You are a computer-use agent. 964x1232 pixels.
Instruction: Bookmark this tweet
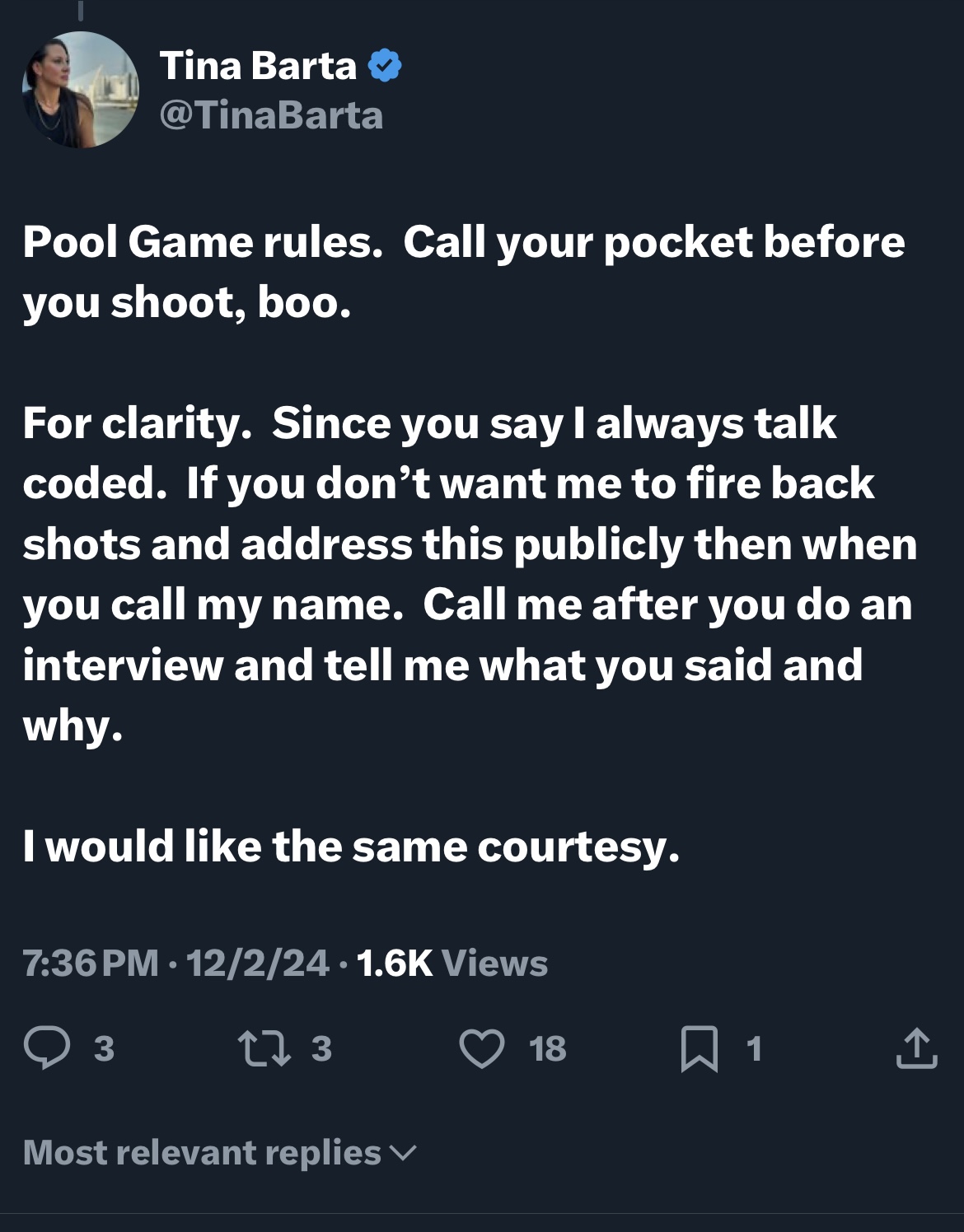coord(700,1049)
